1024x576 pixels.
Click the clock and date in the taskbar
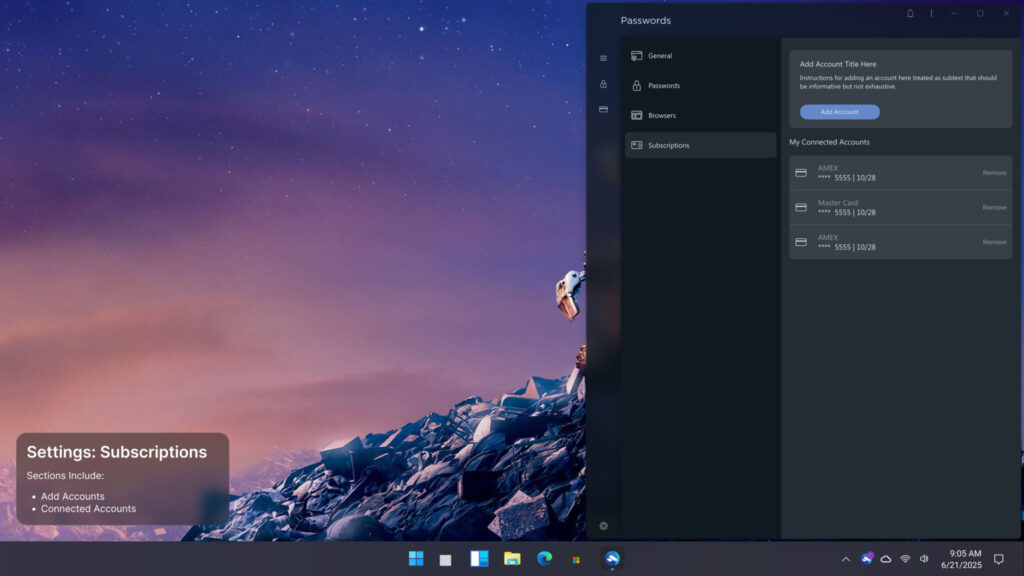(x=959, y=559)
